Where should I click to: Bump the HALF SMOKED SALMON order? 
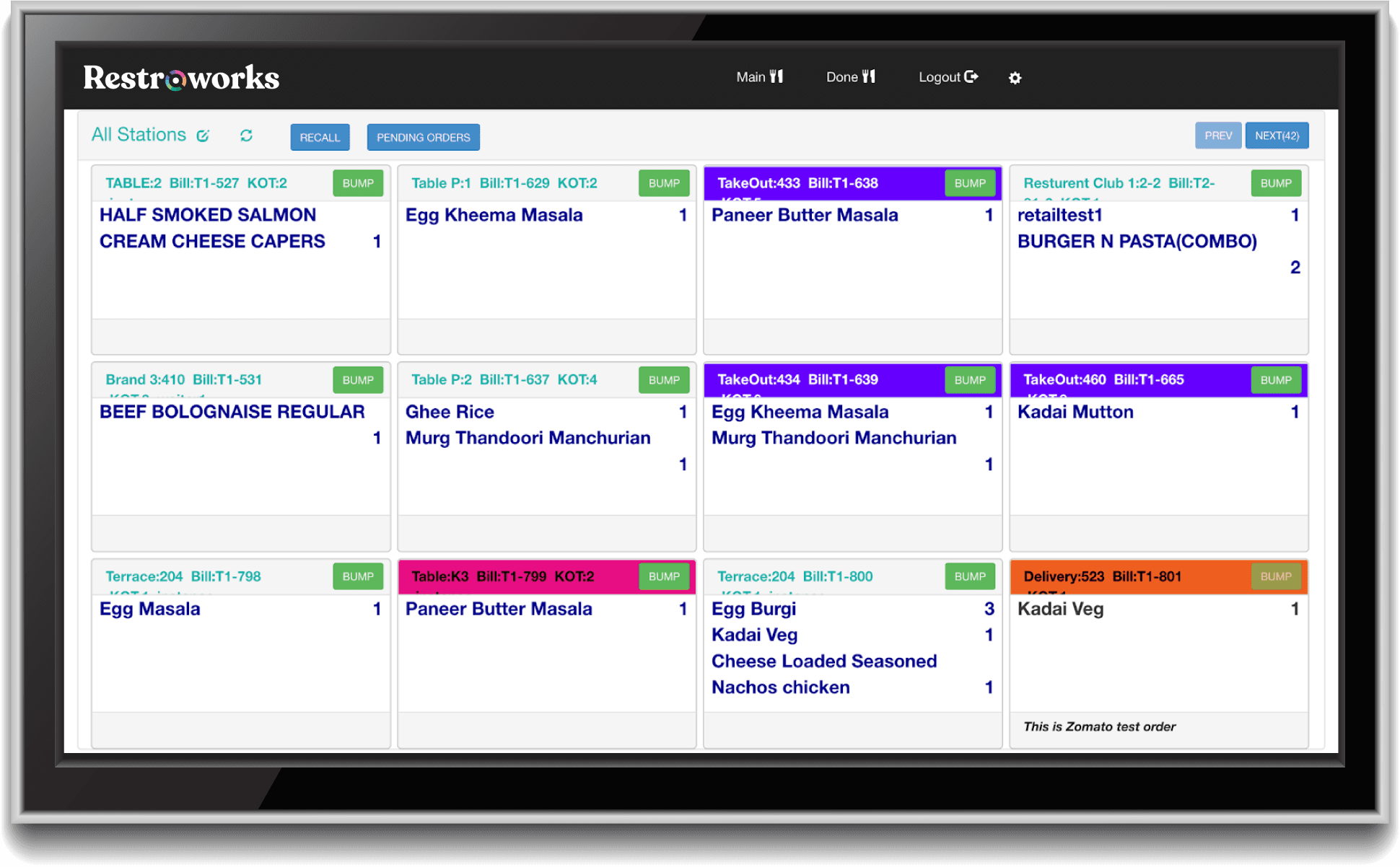point(357,183)
